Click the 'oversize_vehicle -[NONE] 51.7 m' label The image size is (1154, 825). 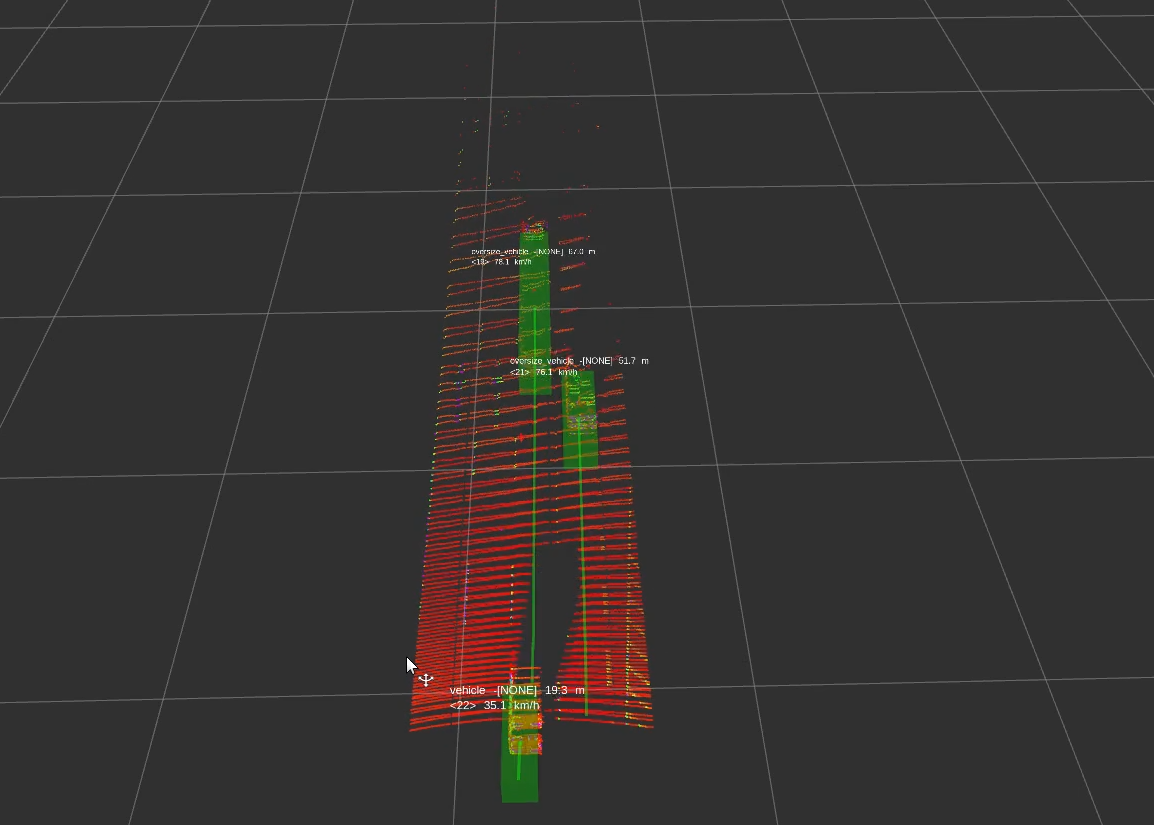coord(578,360)
